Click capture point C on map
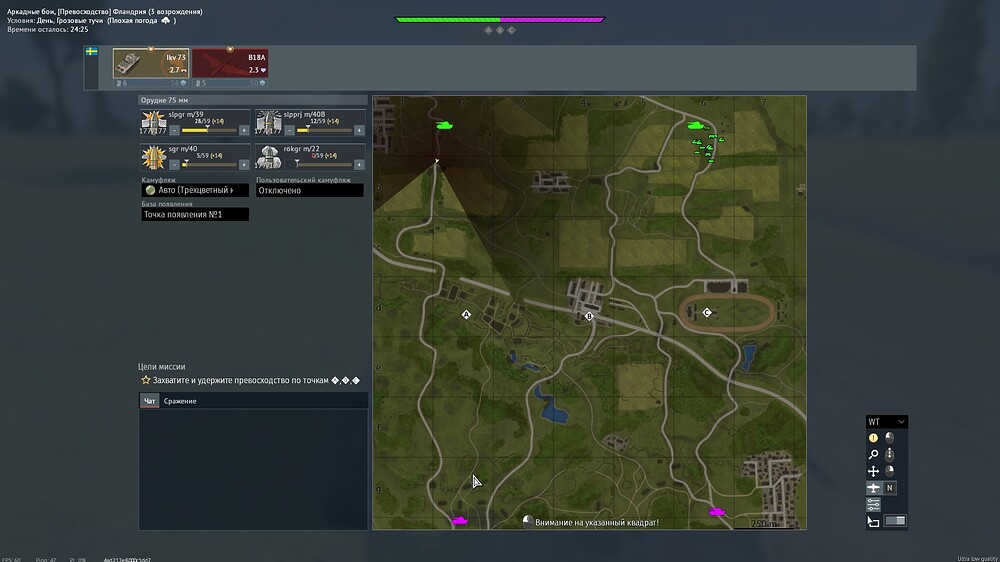The height and width of the screenshot is (562, 1000). pos(707,313)
